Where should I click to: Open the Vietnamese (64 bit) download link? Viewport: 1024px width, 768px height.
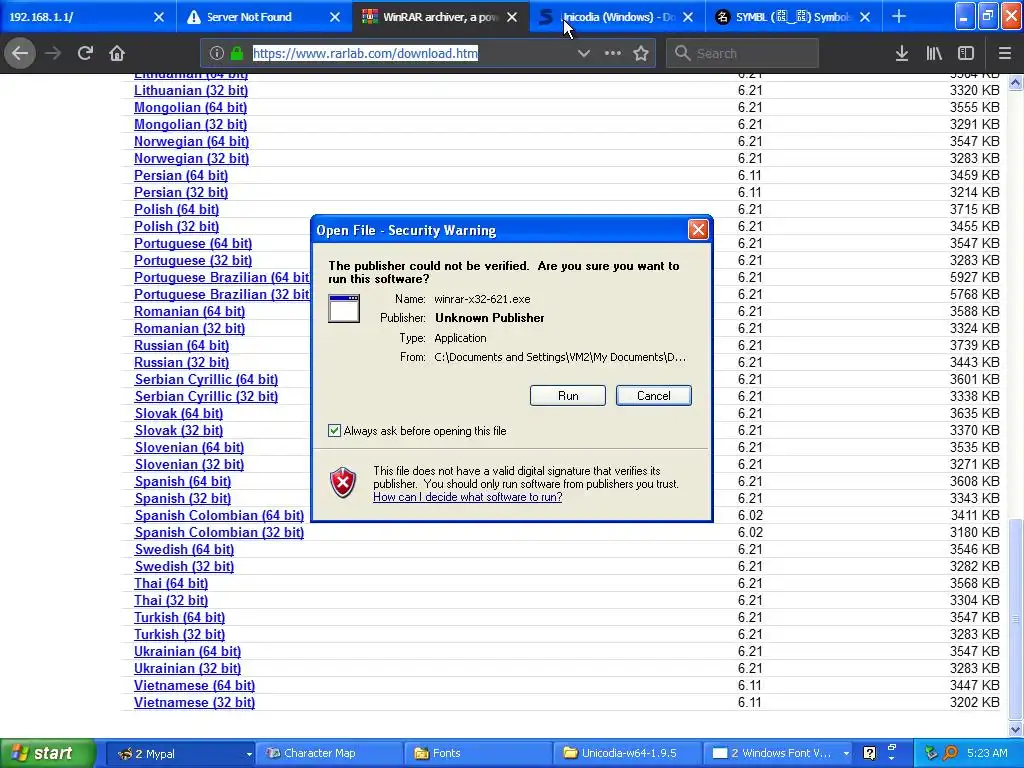(195, 685)
